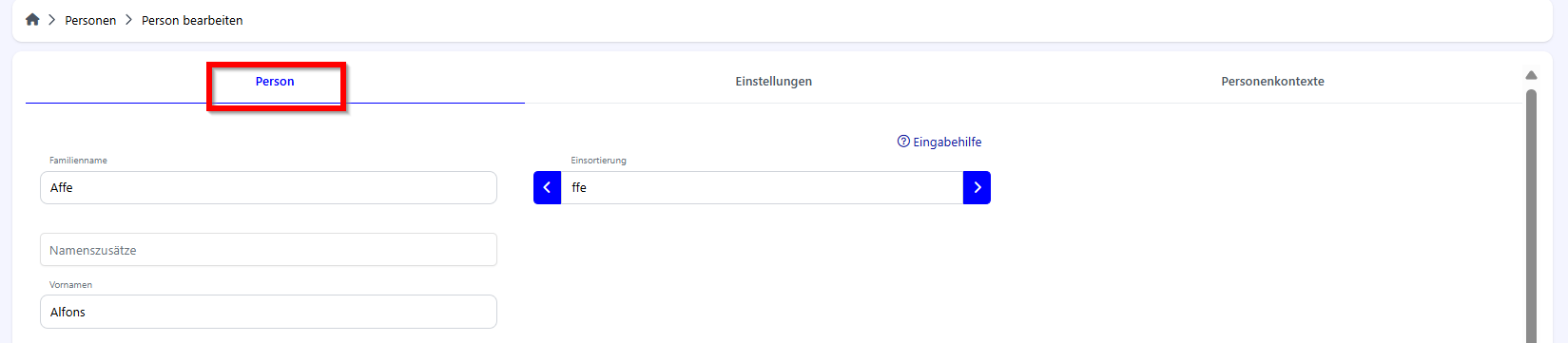Click the Einsortierung label text

598,161
